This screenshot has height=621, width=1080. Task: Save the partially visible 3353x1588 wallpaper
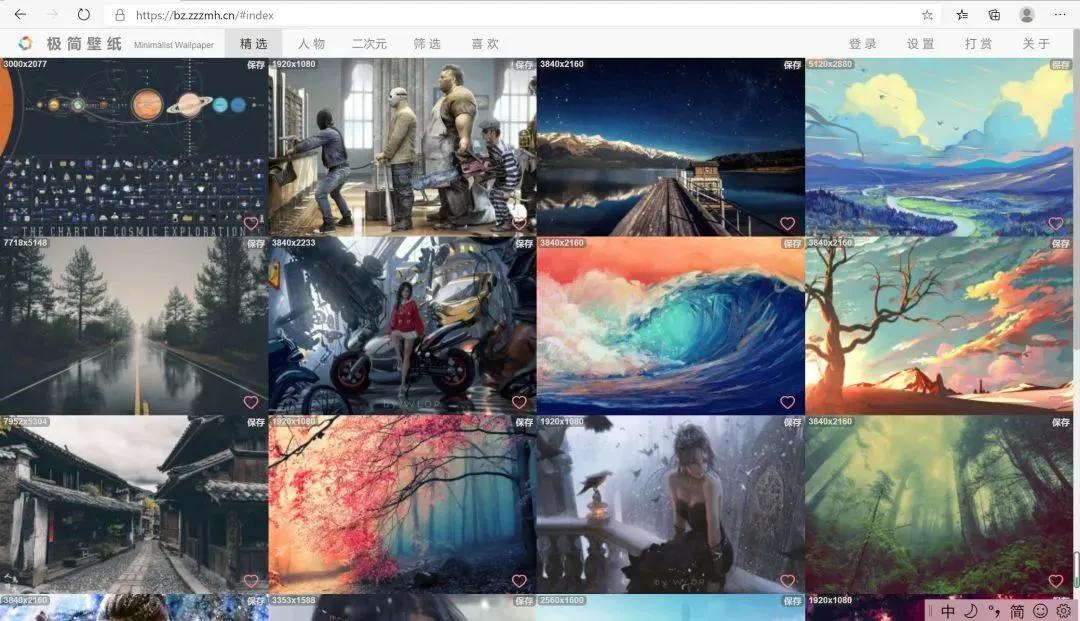pyautogui.click(x=524, y=601)
